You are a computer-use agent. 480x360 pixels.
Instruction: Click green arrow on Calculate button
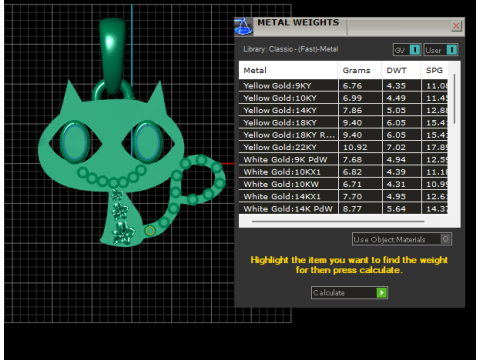[x=381, y=293]
